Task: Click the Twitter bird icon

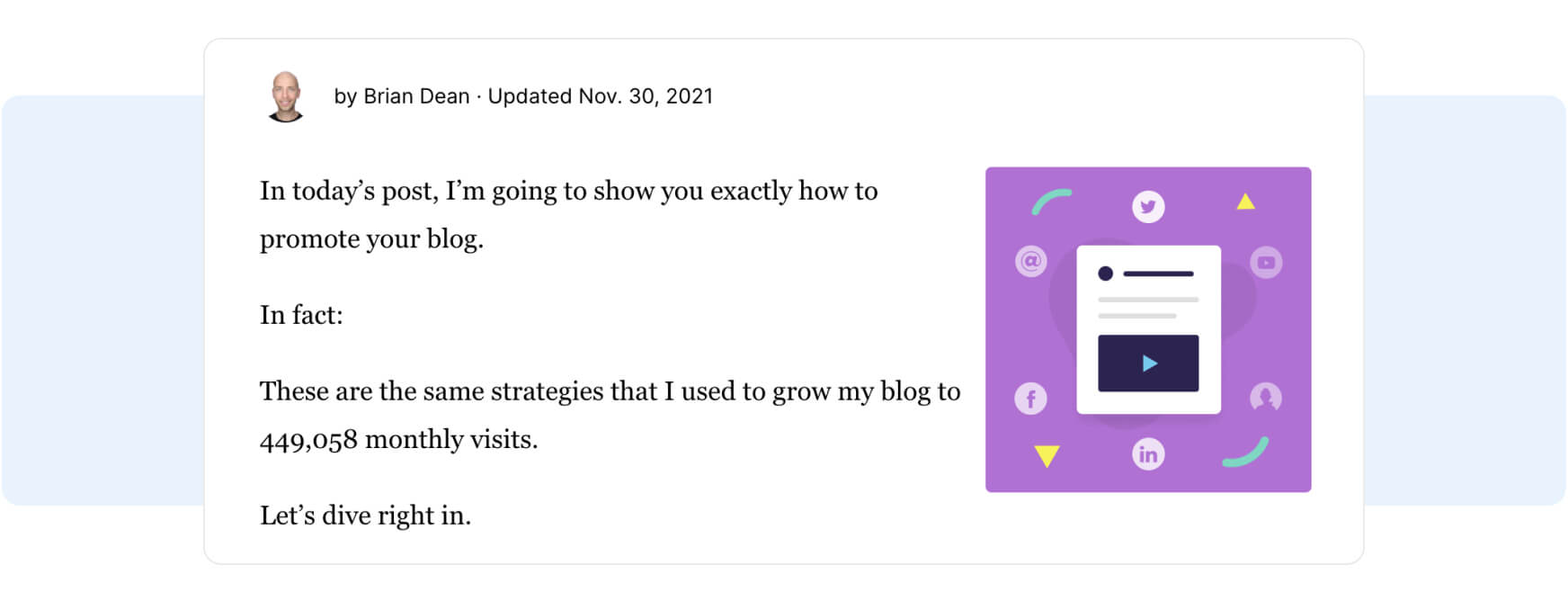Action: (1148, 207)
